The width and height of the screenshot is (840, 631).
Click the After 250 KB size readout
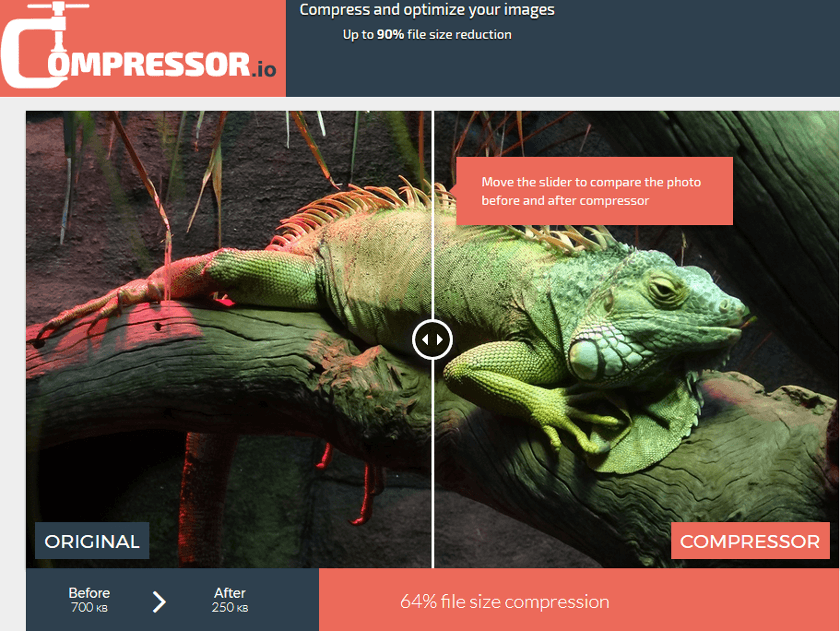pyautogui.click(x=230, y=600)
